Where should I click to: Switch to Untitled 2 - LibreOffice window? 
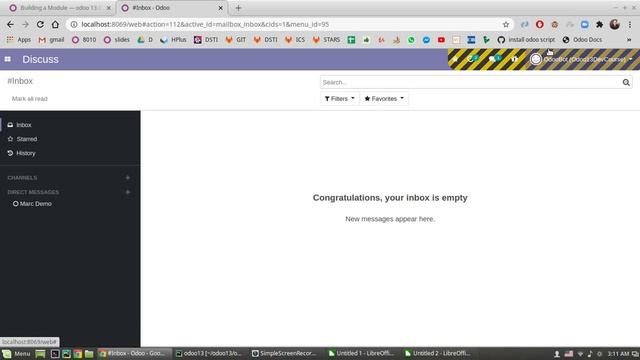[x=438, y=353]
